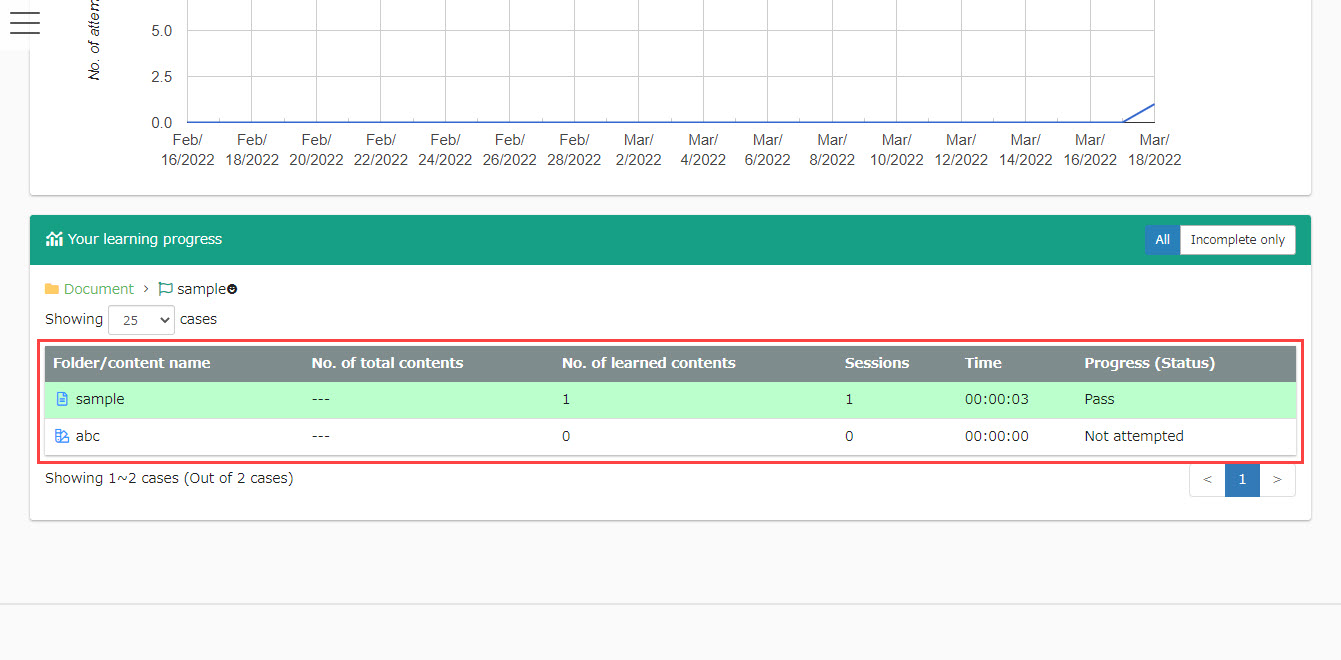Image resolution: width=1341 pixels, height=660 pixels.
Task: Go to the previous page of results
Action: click(1207, 480)
